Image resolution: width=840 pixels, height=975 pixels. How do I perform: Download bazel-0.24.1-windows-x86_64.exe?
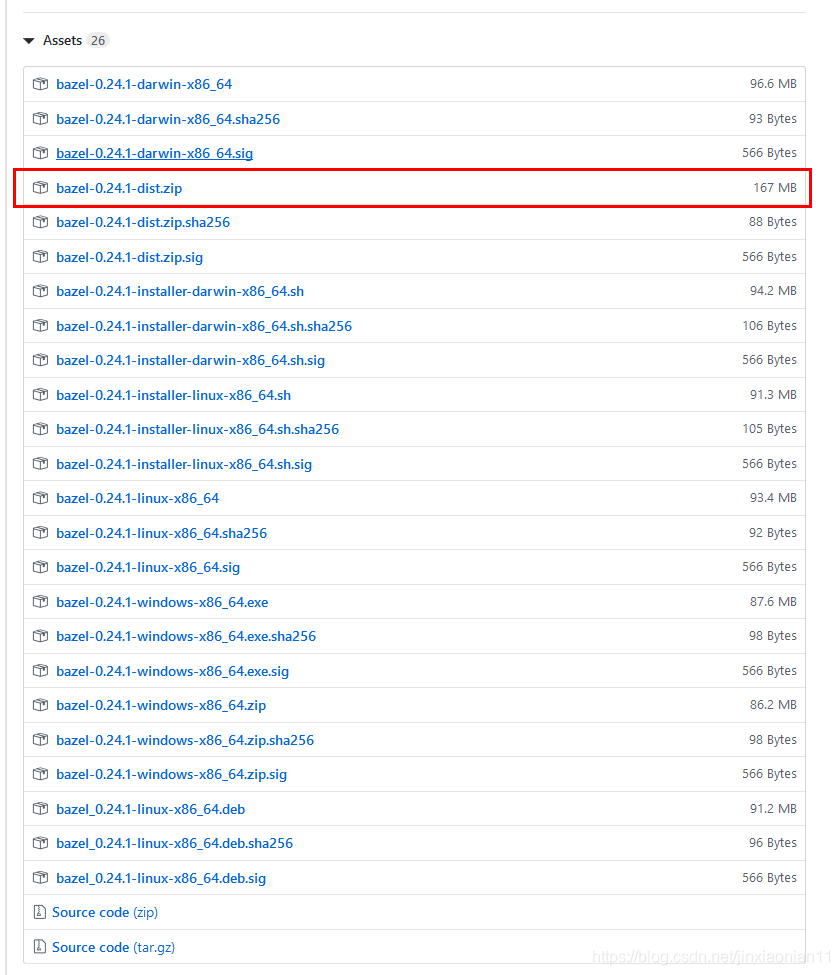162,602
